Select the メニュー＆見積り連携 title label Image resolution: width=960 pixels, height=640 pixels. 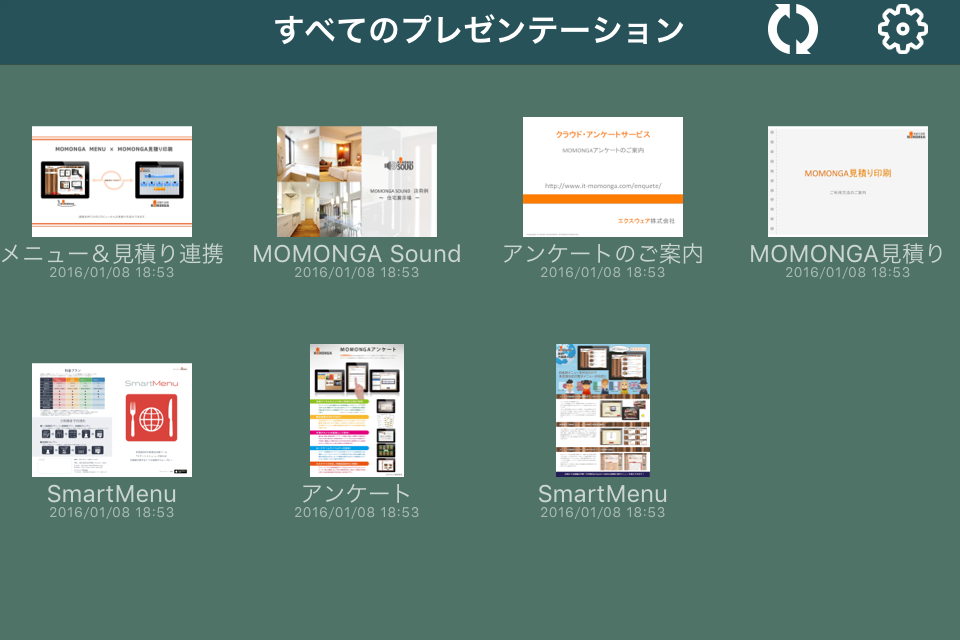[112, 254]
